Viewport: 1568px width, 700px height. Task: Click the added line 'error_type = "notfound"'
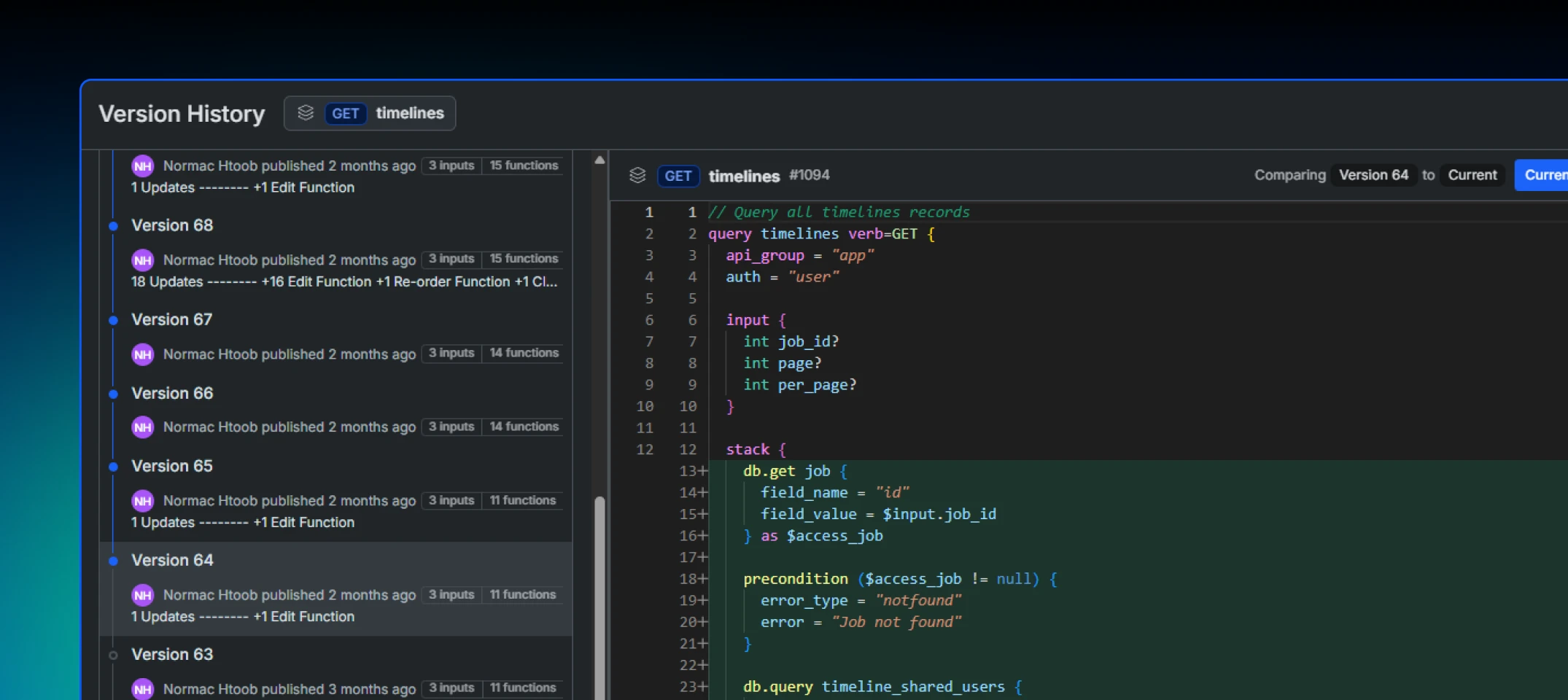861,600
